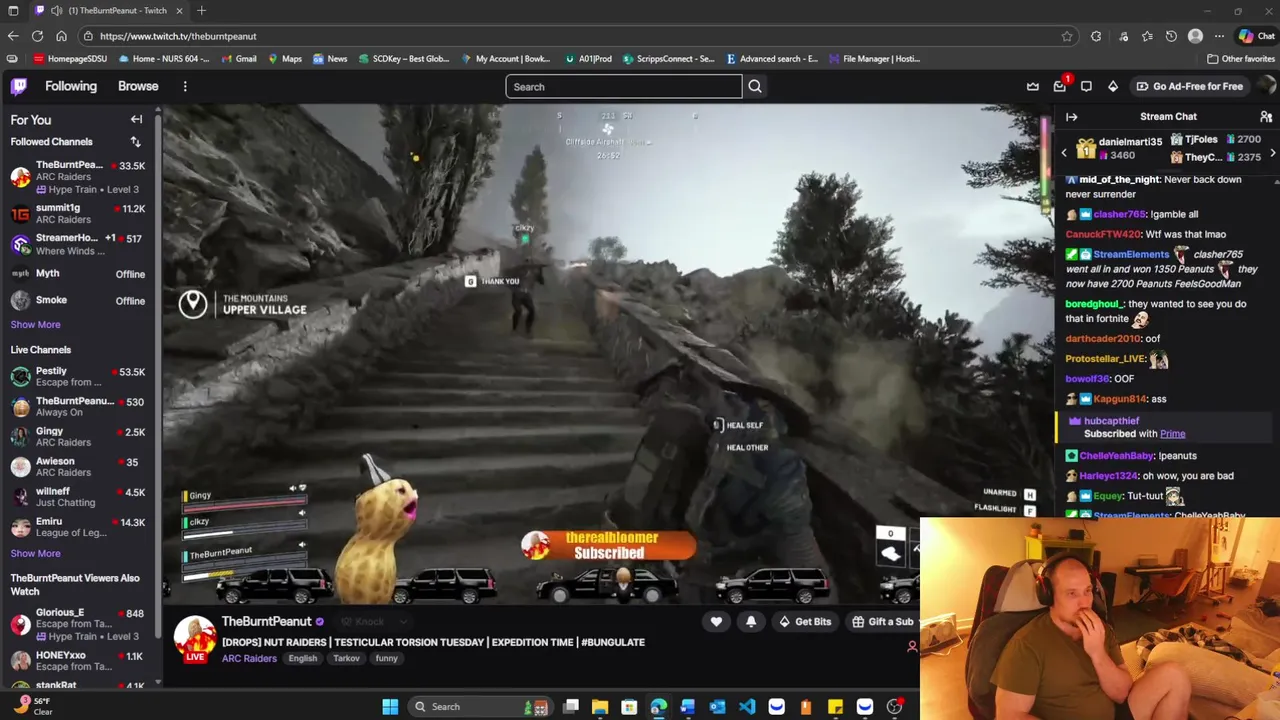Click the Tarkov stream tag
This screenshot has height=720, width=1280.
pos(346,658)
